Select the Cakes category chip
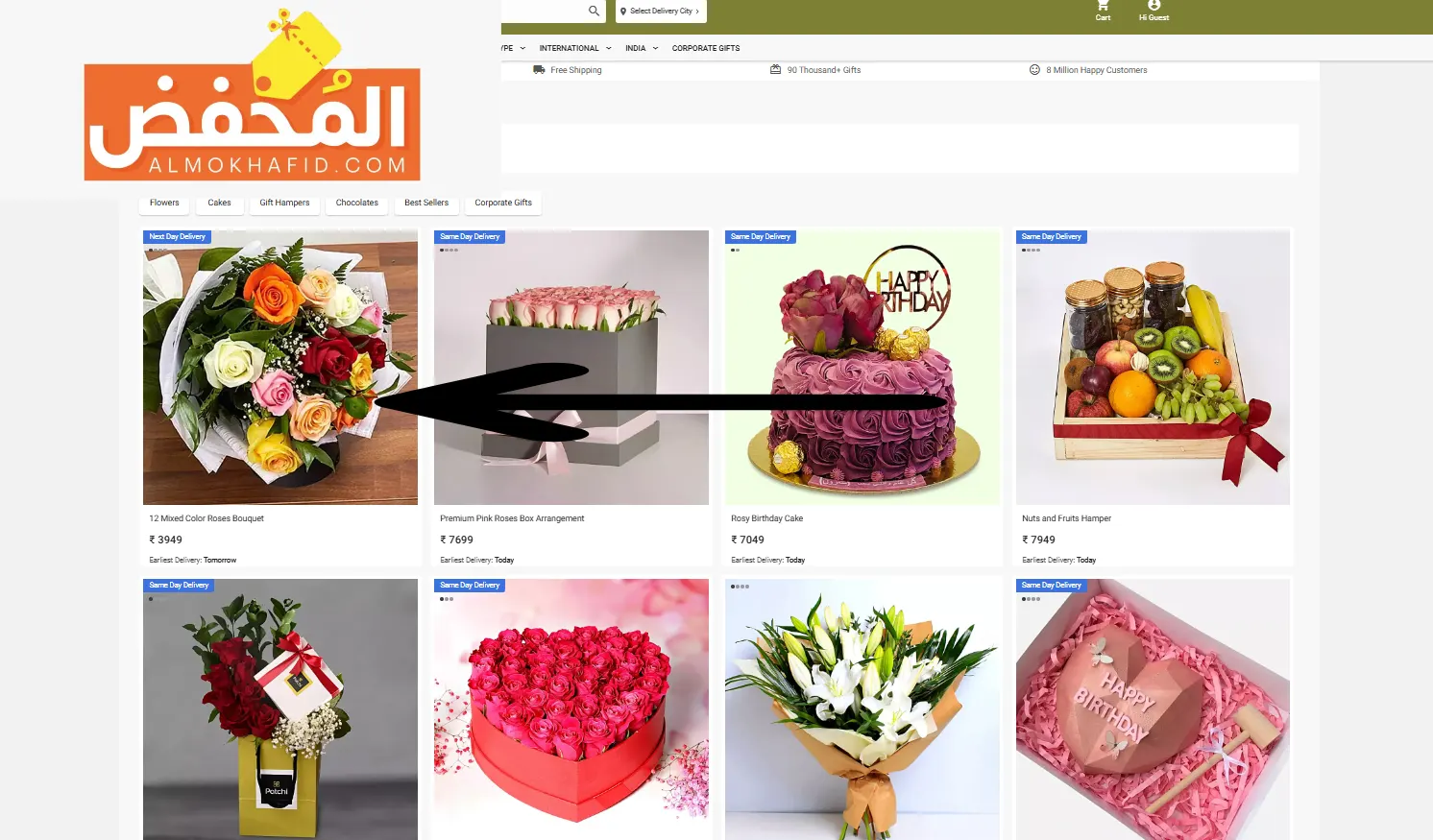 pos(219,203)
